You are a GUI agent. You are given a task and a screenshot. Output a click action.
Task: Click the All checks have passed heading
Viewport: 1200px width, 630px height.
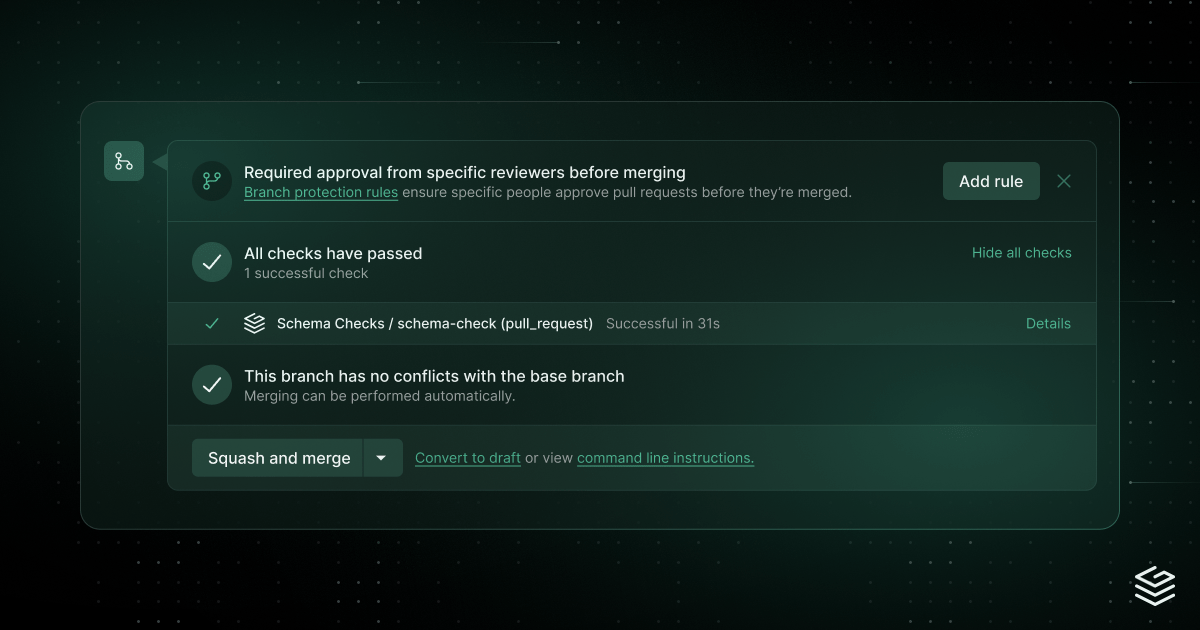pos(333,253)
